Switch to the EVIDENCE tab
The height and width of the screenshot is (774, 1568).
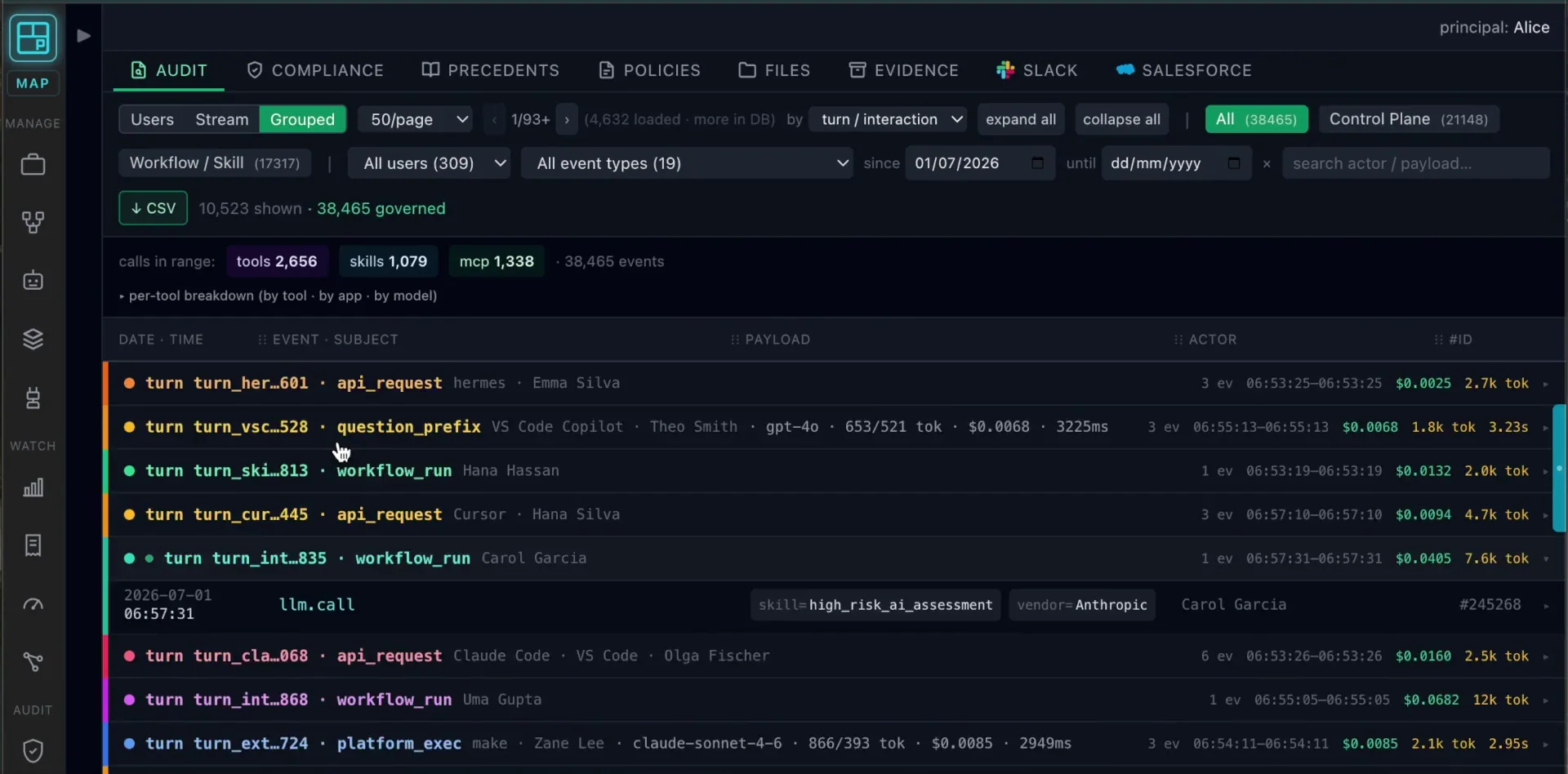(904, 70)
